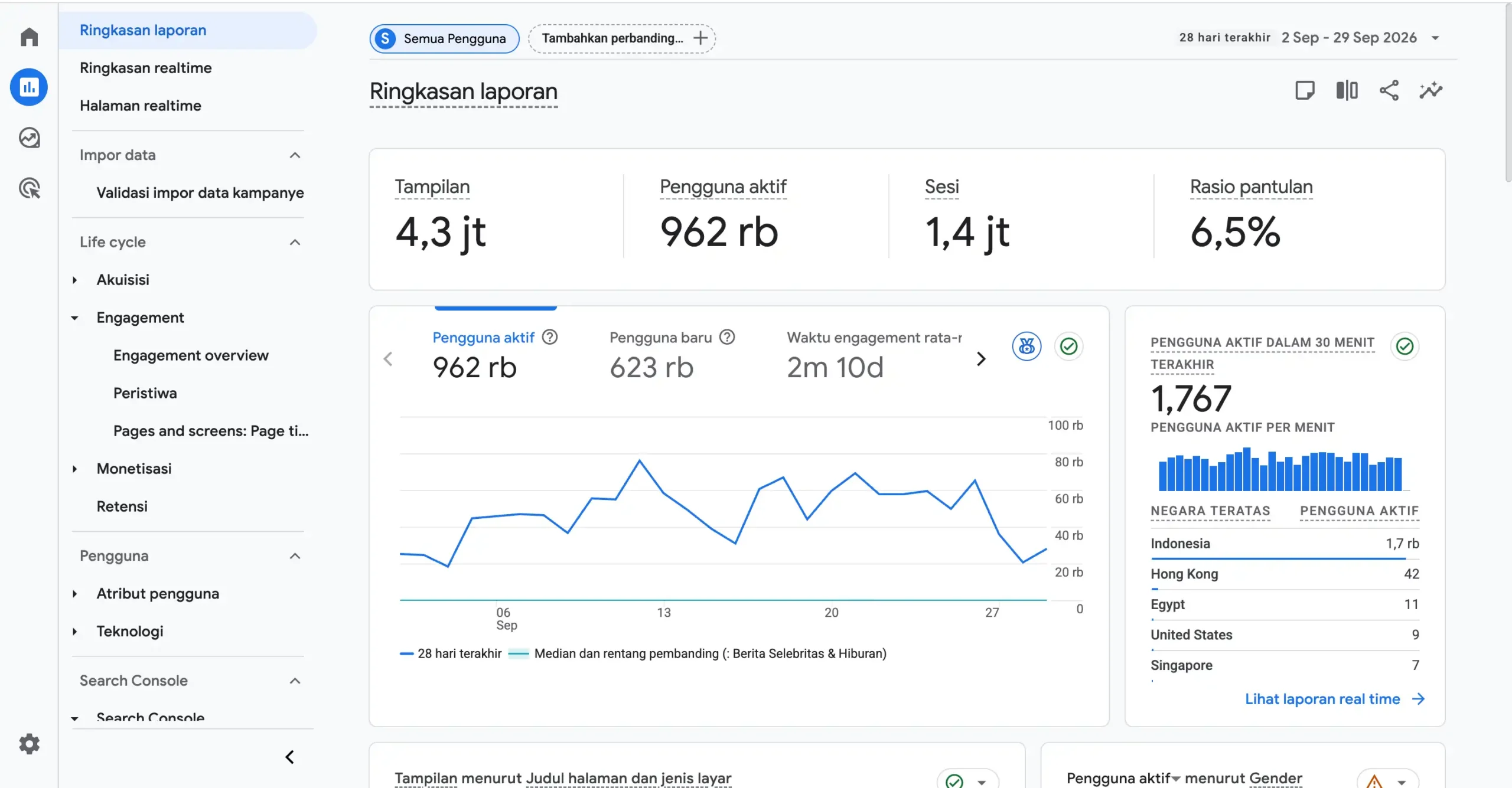
Task: Open the Home icon in left rail
Action: coord(29,37)
